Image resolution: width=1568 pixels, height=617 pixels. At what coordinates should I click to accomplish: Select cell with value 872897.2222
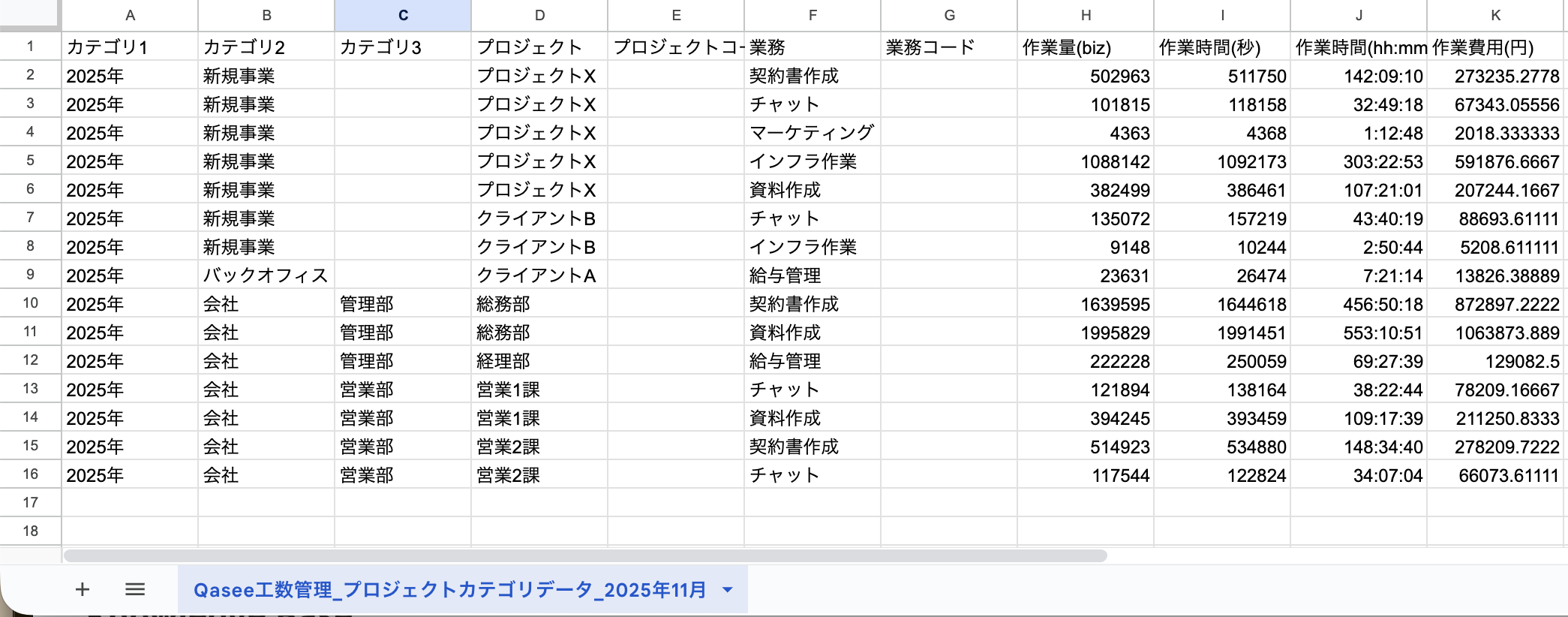coord(1495,303)
